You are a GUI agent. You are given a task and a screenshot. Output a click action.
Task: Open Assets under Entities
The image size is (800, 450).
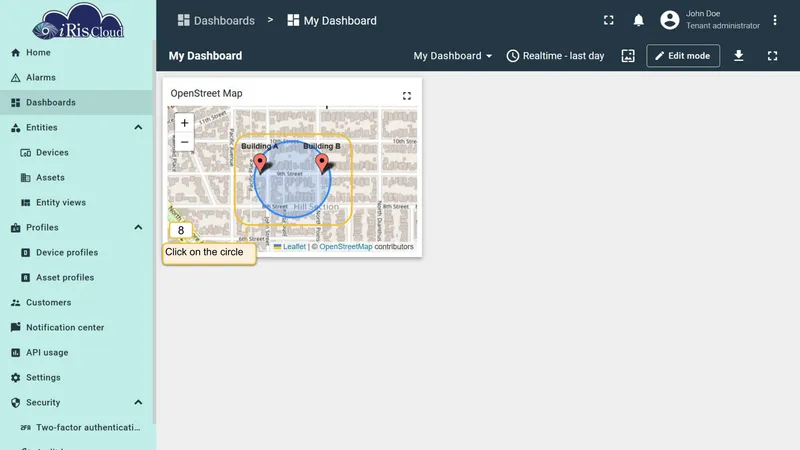(x=77, y=178)
